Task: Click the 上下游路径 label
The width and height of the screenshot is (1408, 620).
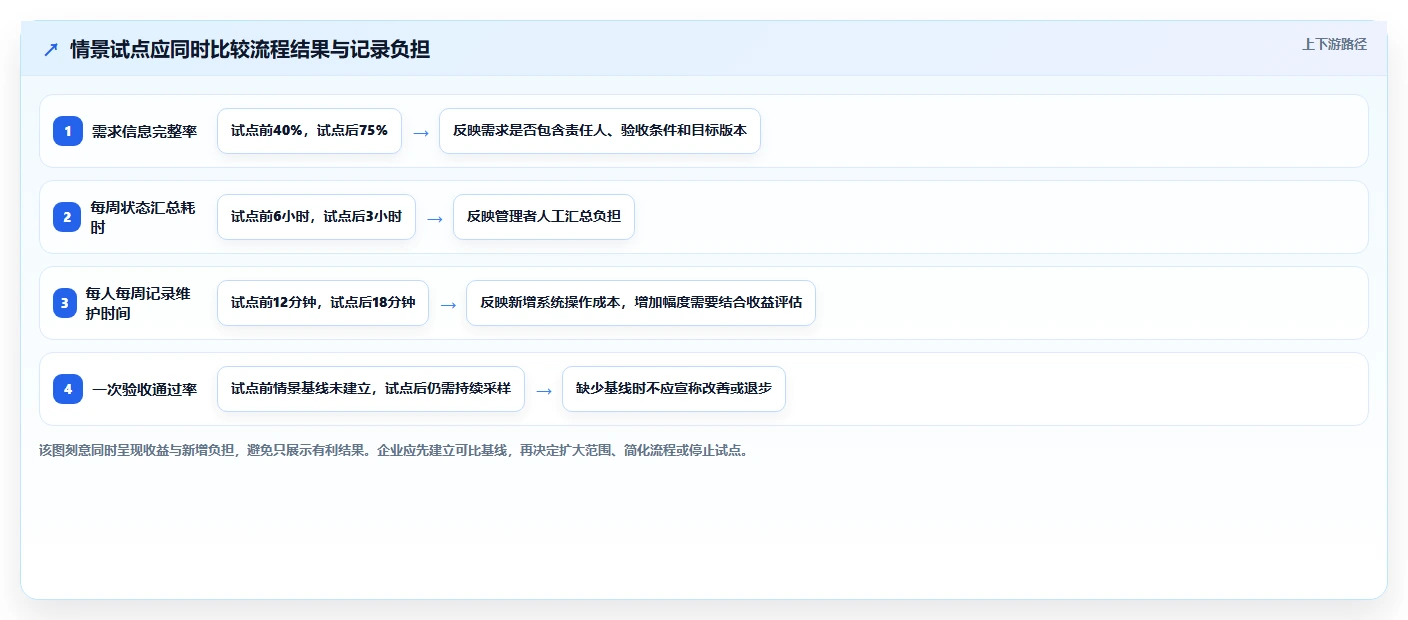Action: 1334,44
